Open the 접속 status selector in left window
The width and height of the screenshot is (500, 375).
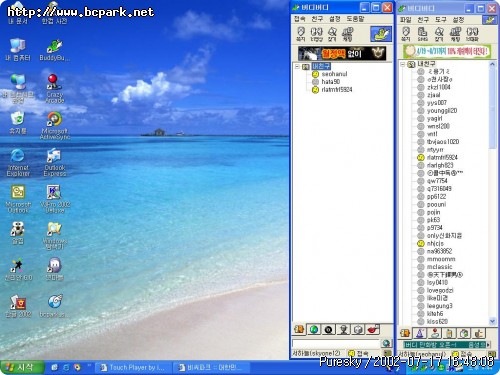[x=358, y=353]
